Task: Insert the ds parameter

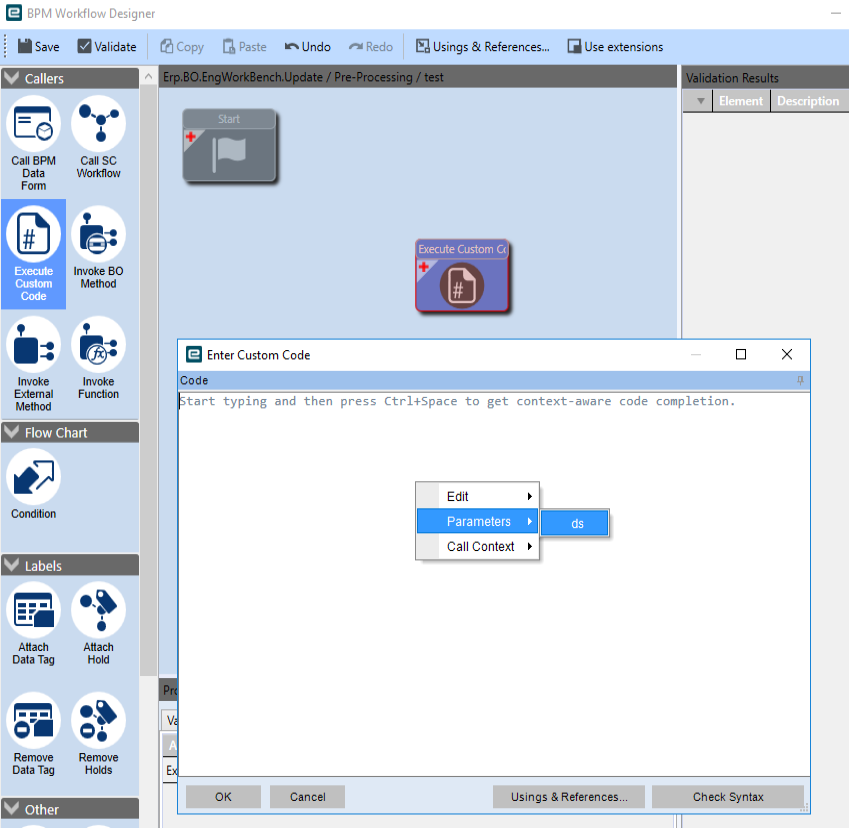Action: pos(575,523)
